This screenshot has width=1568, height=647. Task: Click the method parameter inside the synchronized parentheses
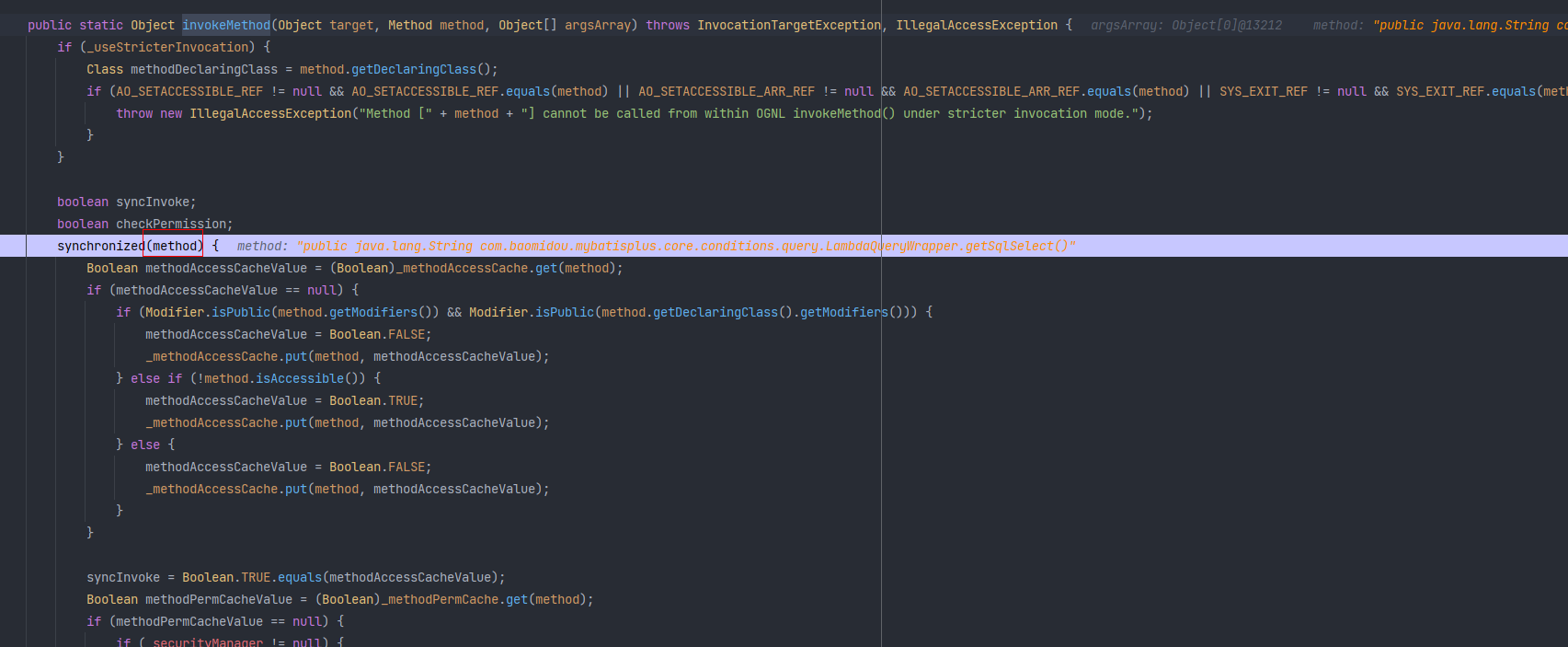pos(175,246)
